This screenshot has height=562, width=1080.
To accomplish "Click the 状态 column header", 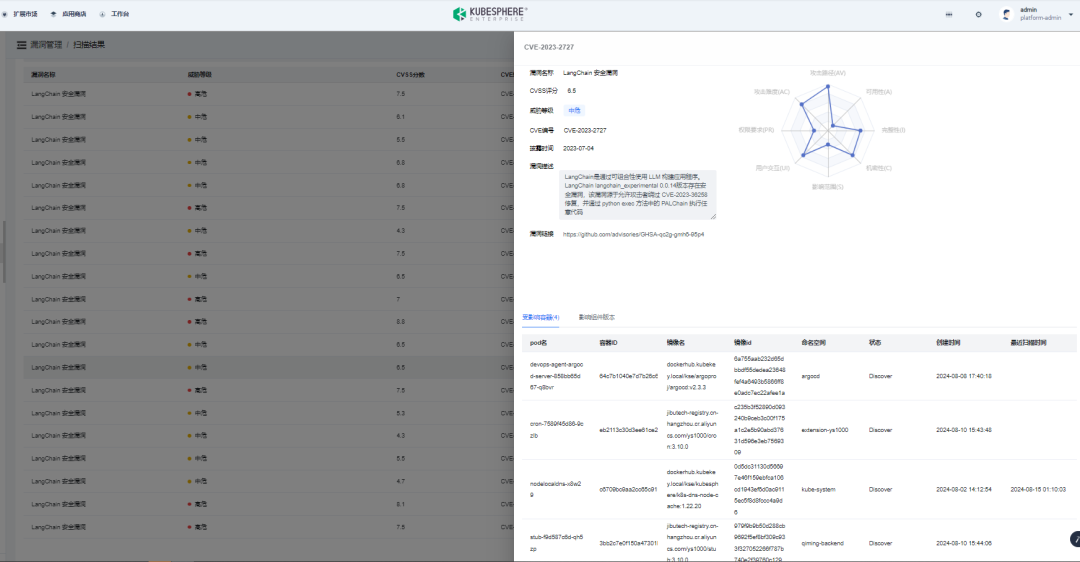I will coord(875,343).
